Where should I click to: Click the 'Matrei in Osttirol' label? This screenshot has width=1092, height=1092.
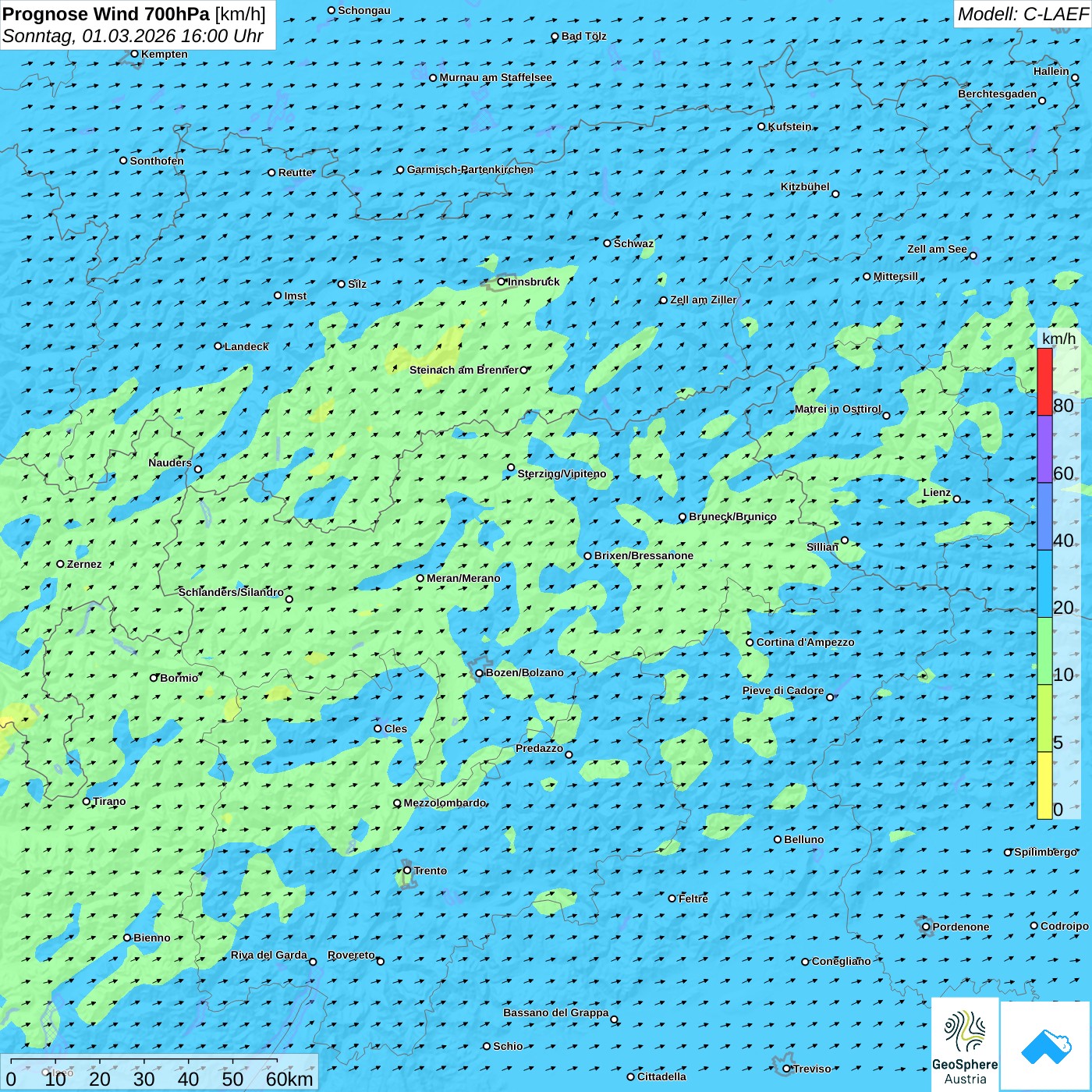[x=838, y=409]
